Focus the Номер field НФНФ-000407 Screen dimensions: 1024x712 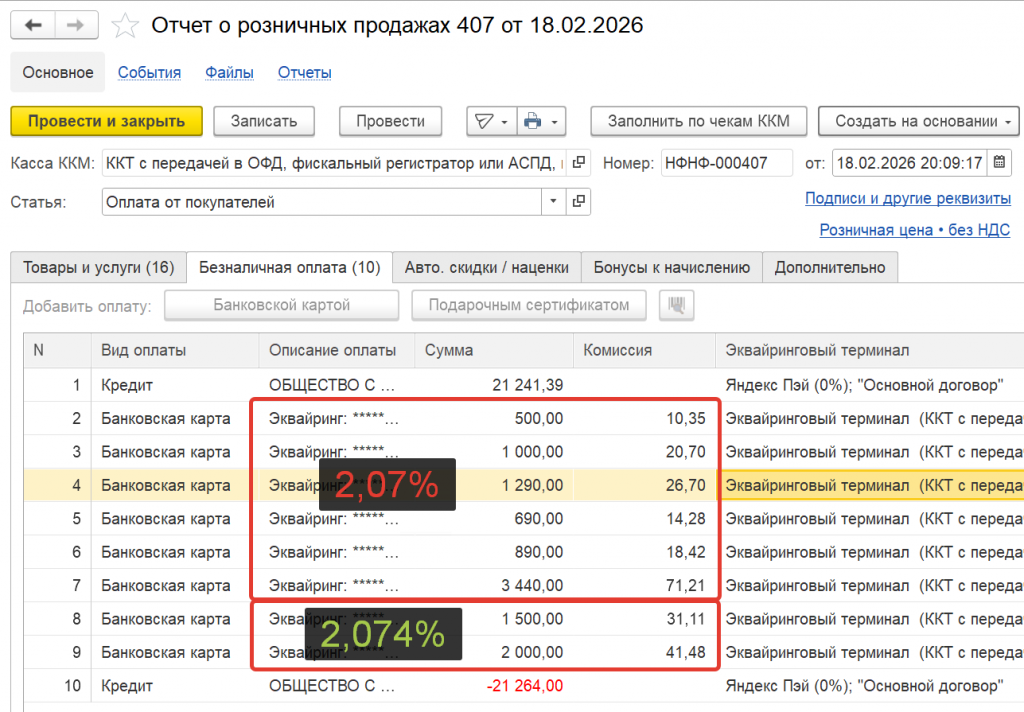pos(727,163)
